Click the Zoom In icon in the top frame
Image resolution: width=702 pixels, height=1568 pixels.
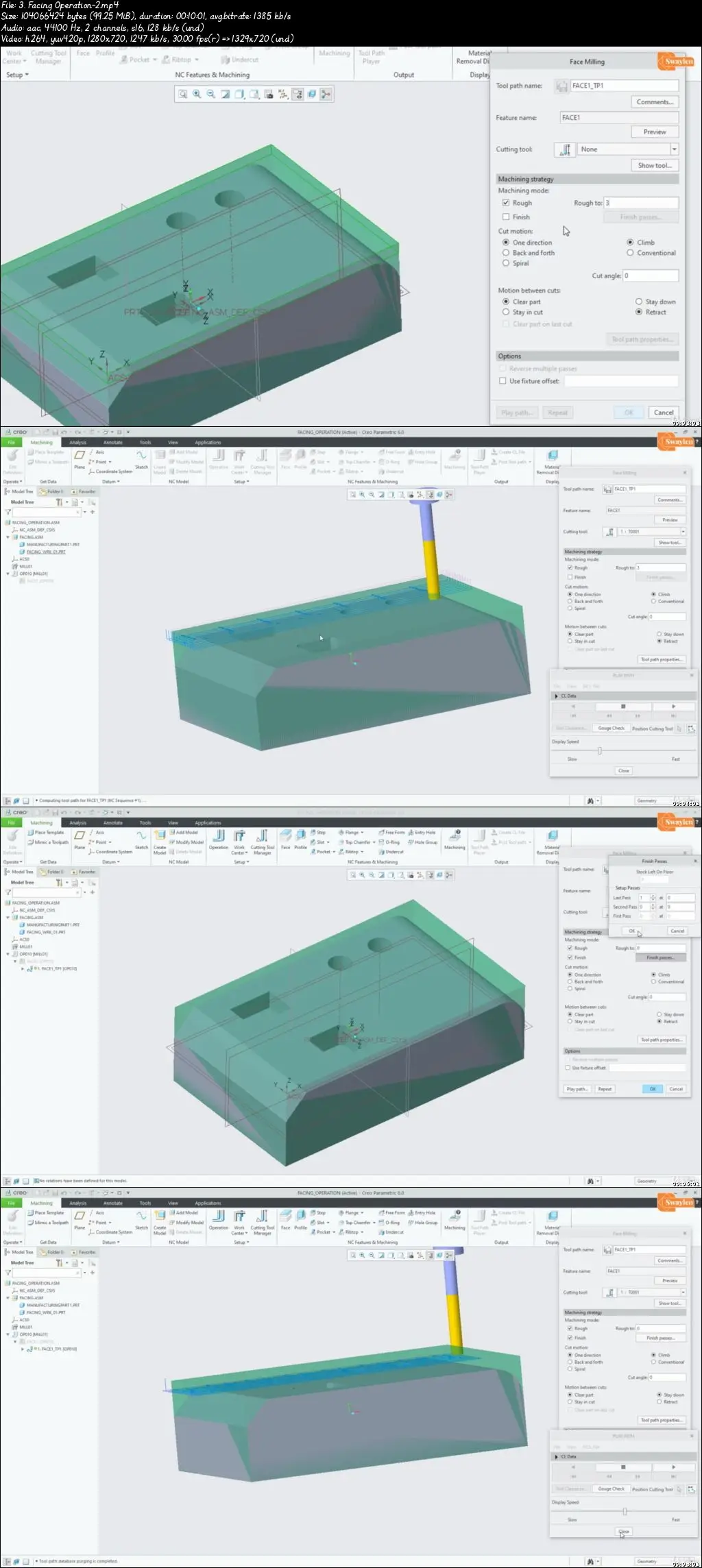click(197, 95)
